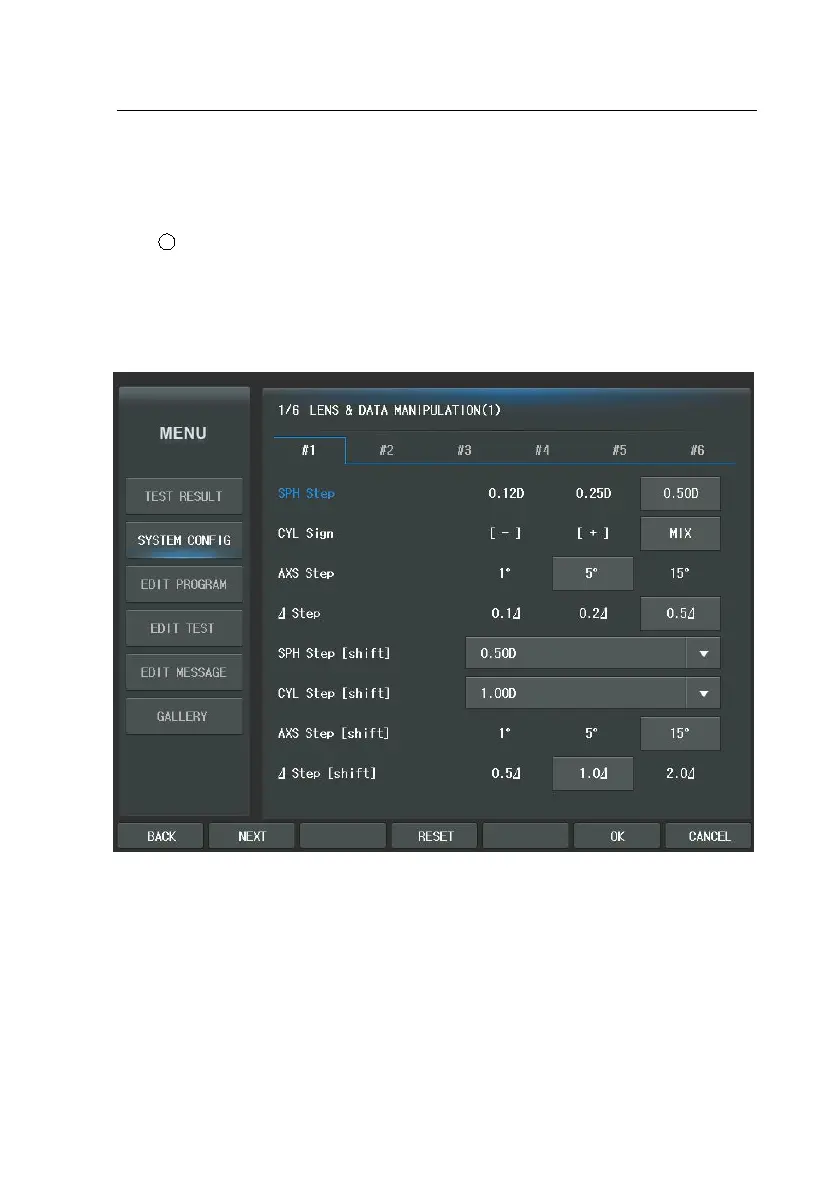Switch to the #5 tab

pos(620,450)
